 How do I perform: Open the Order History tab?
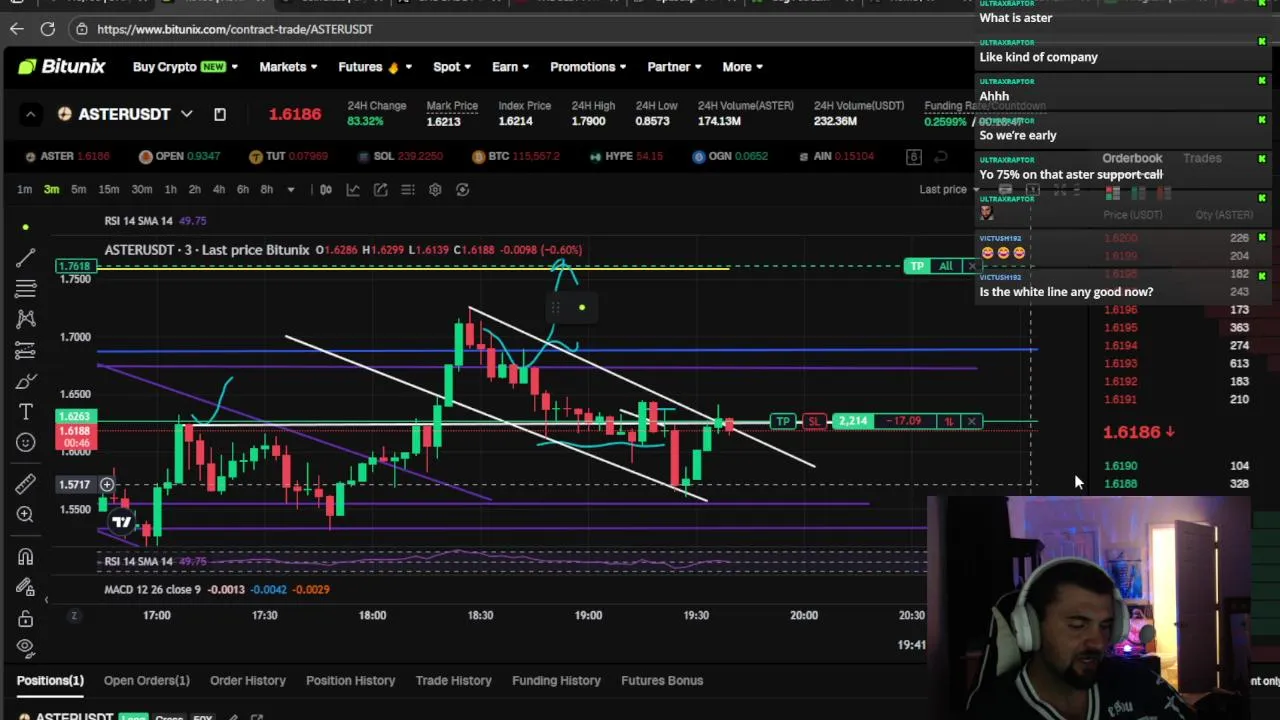coord(248,680)
